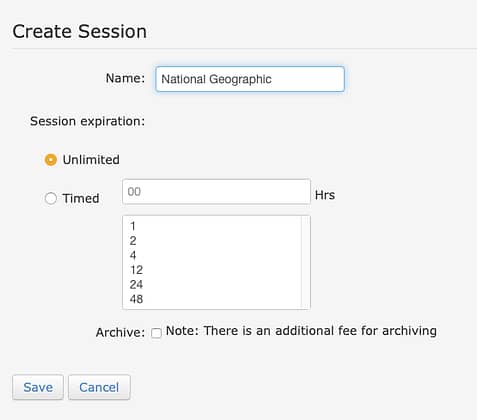
Task: Cancel session creation
Action: click(99, 387)
